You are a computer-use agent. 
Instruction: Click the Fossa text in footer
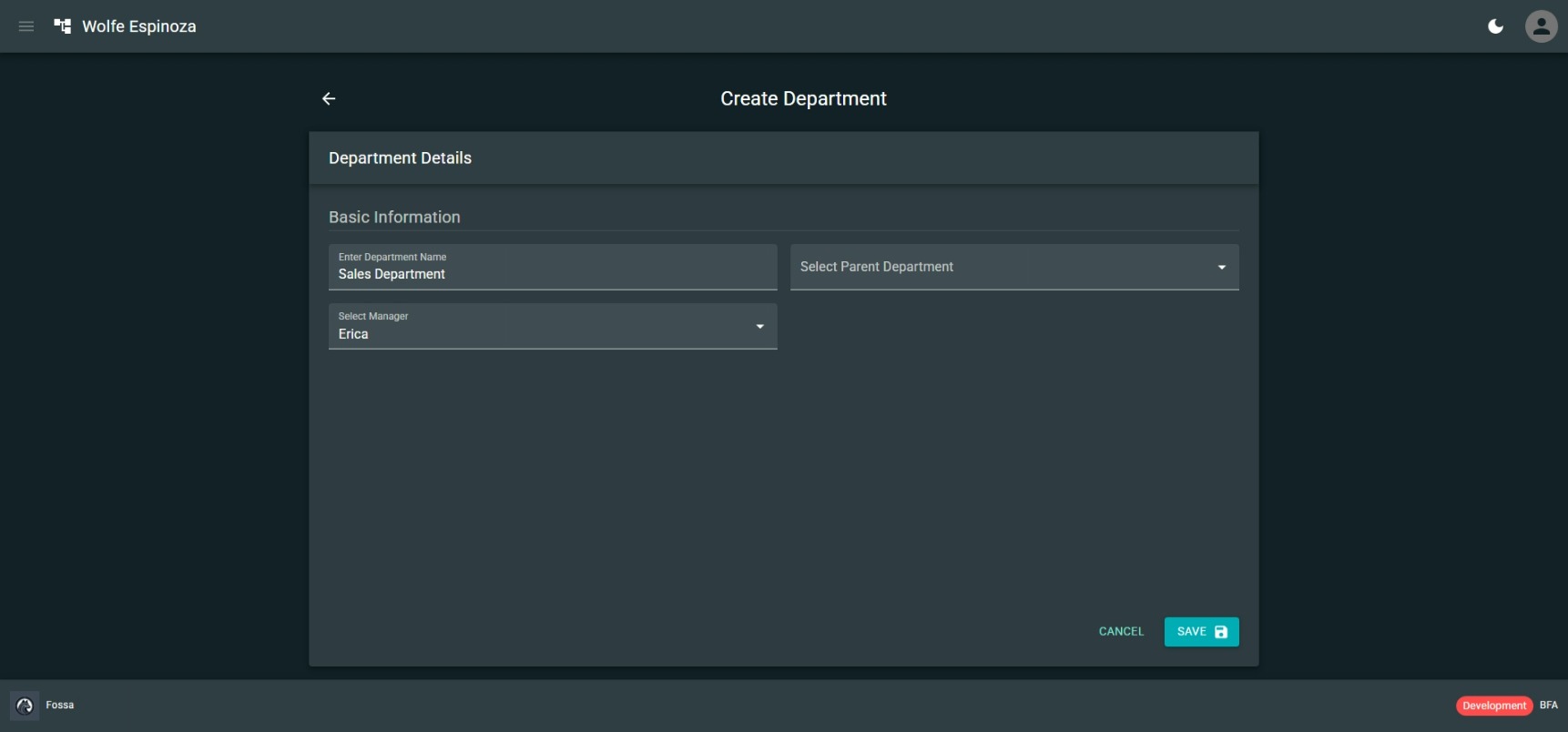[x=60, y=706]
